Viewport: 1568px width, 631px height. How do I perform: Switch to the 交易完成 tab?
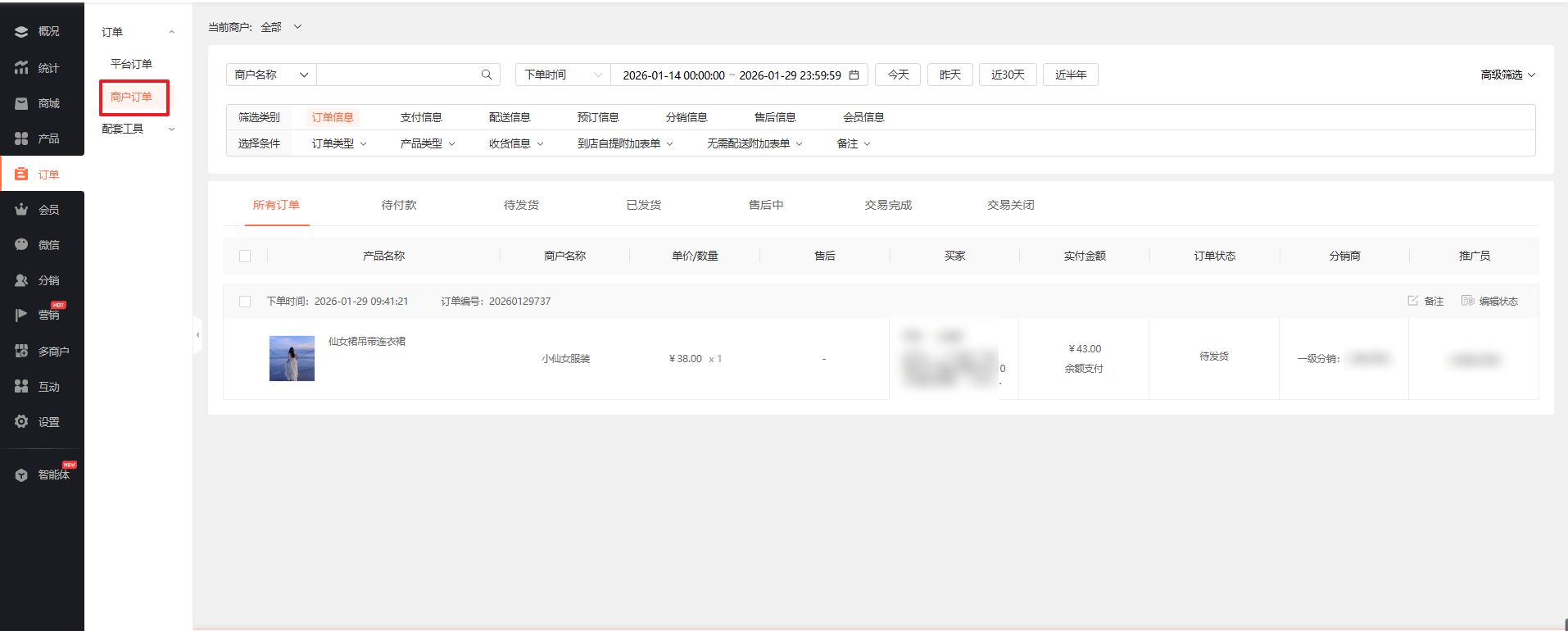coord(888,205)
